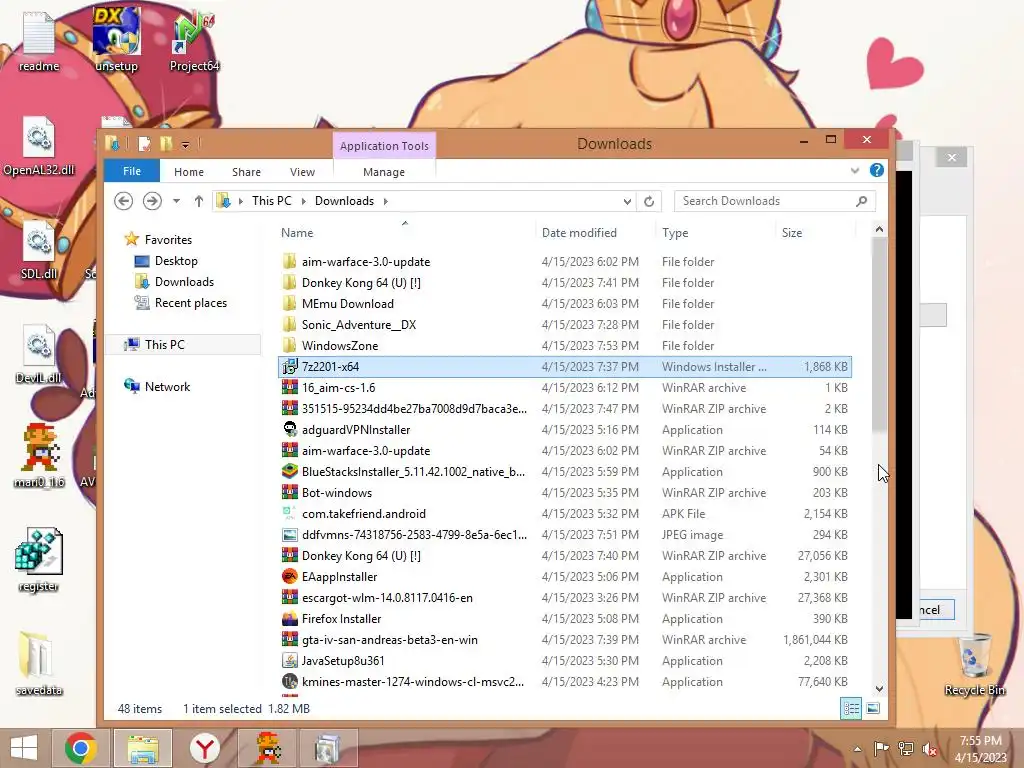Open File Explorer taskbar button

pyautogui.click(x=143, y=748)
